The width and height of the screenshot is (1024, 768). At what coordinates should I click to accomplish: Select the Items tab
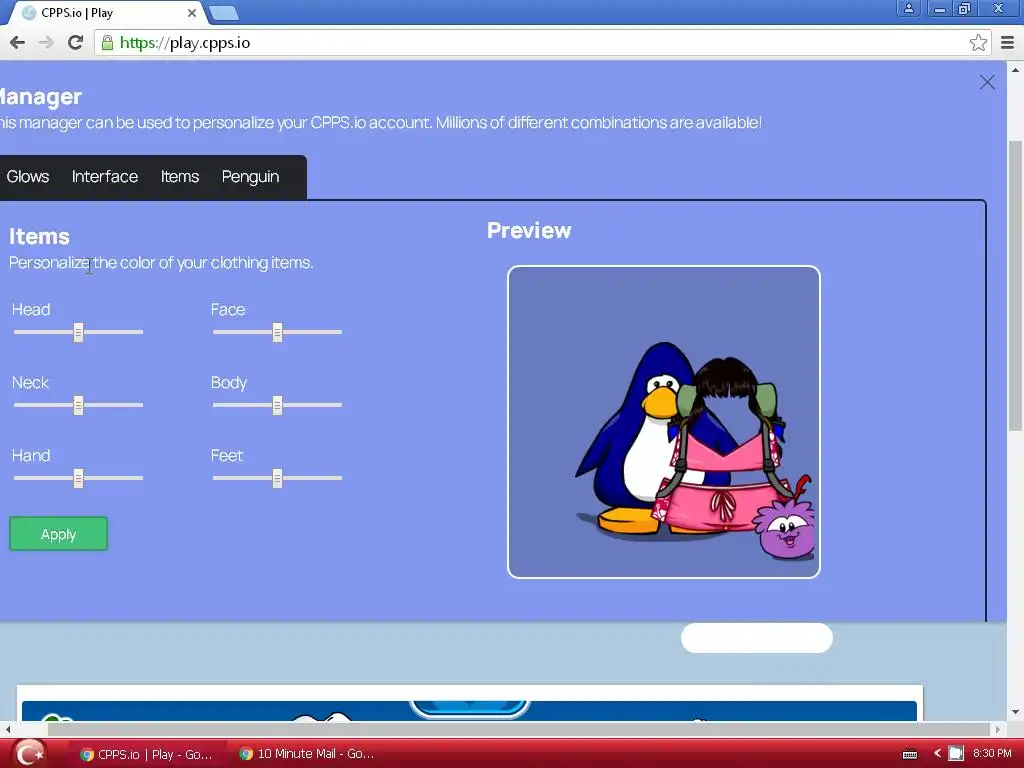pyautogui.click(x=180, y=177)
